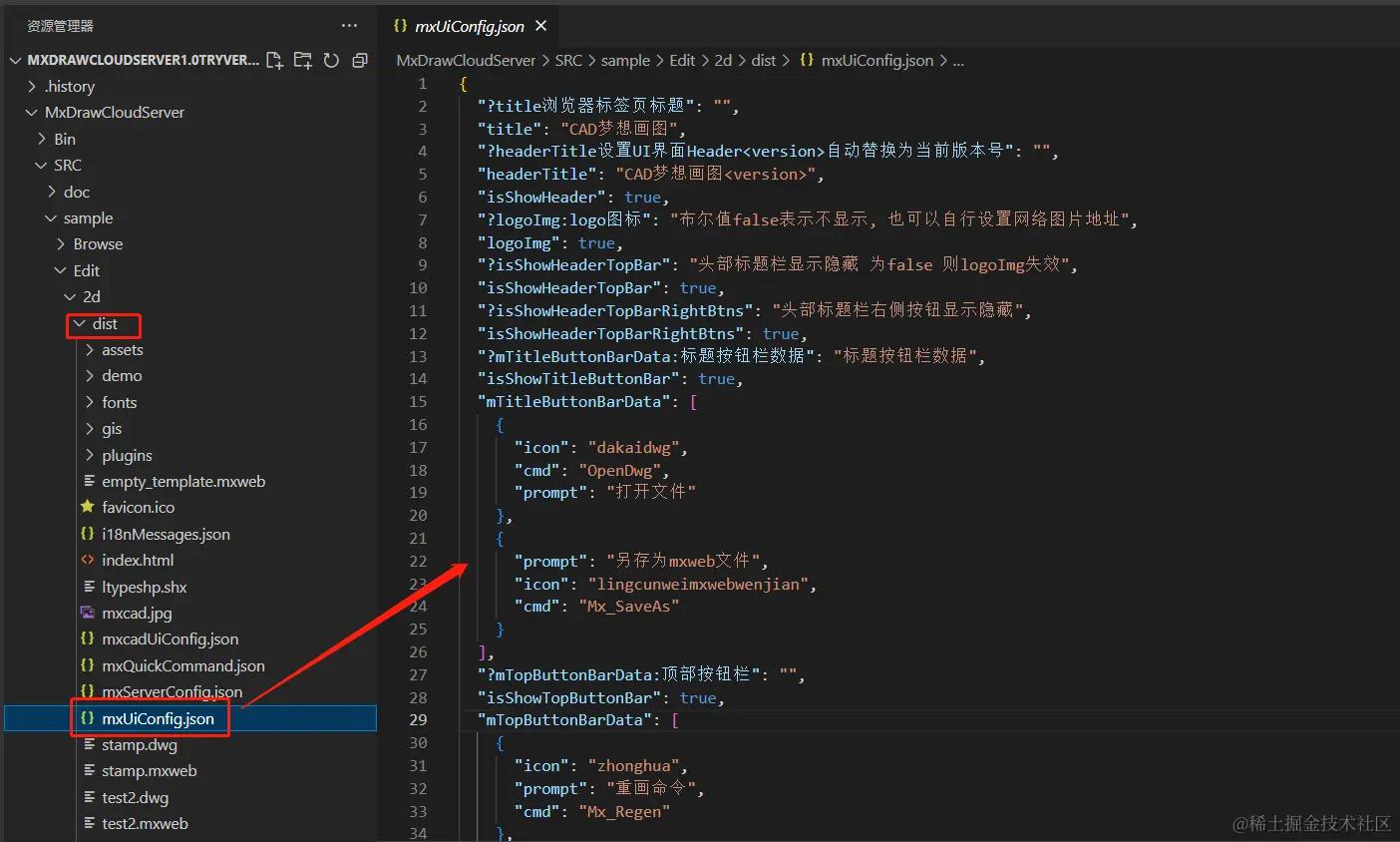Screen dimensions: 1400x842
Task: Click dist in the breadcrumb path
Action: pos(764,60)
